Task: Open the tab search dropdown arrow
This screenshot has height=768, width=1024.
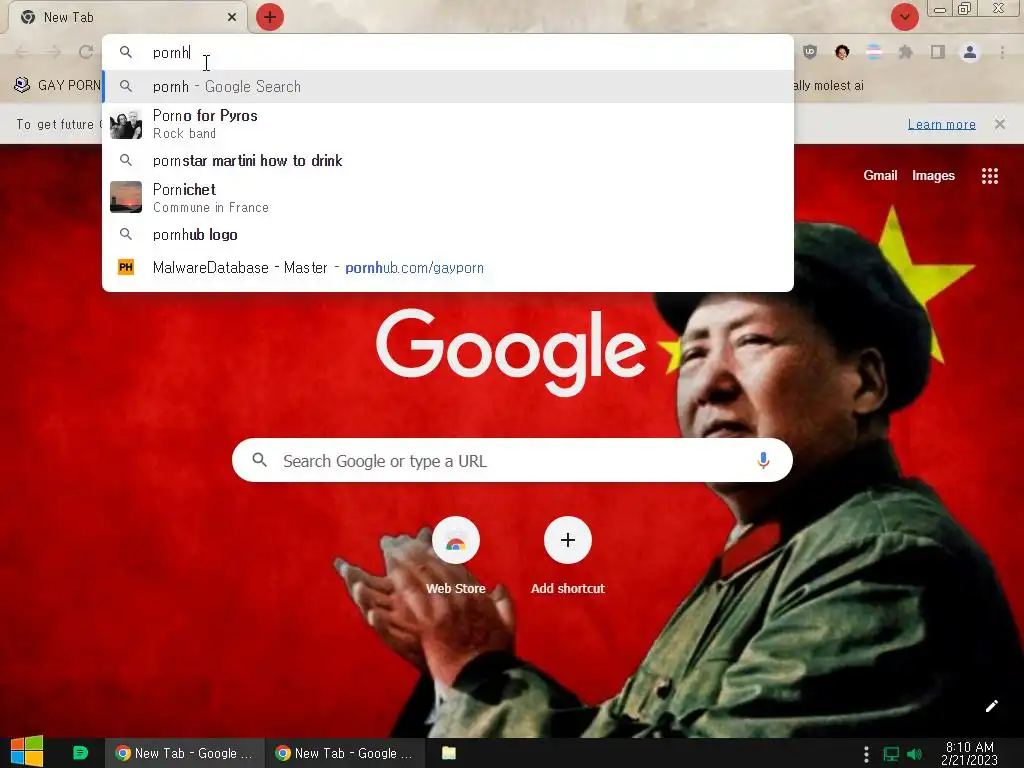Action: 904,17
